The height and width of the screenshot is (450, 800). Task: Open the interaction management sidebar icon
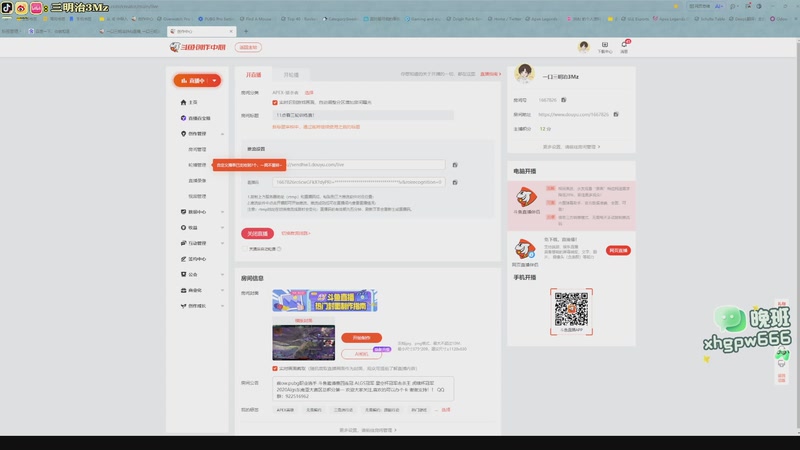click(183, 243)
